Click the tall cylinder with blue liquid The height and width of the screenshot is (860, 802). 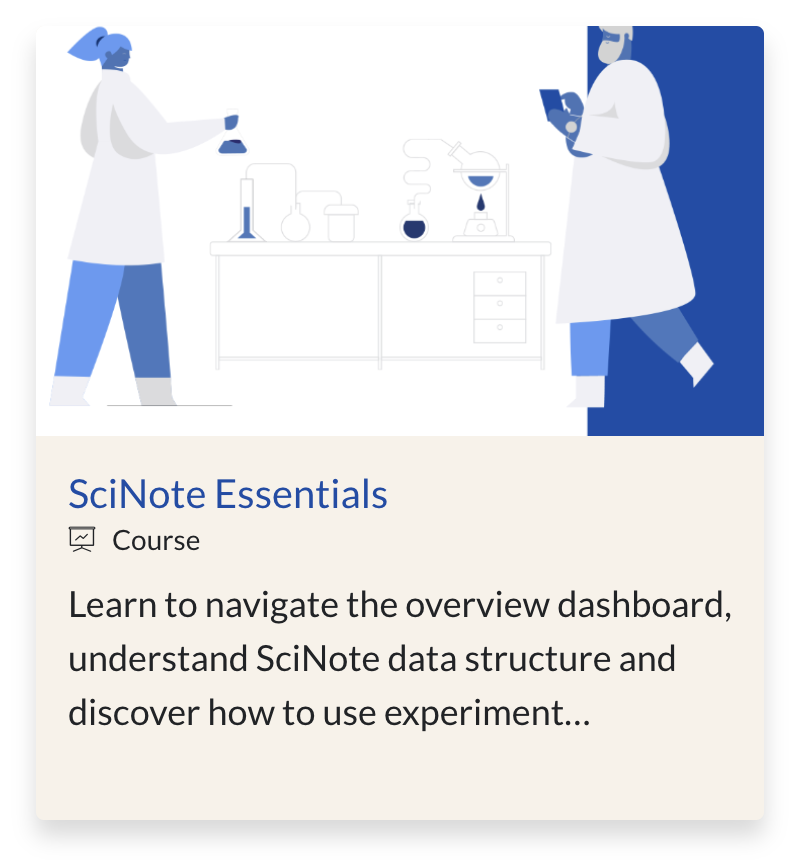[247, 210]
